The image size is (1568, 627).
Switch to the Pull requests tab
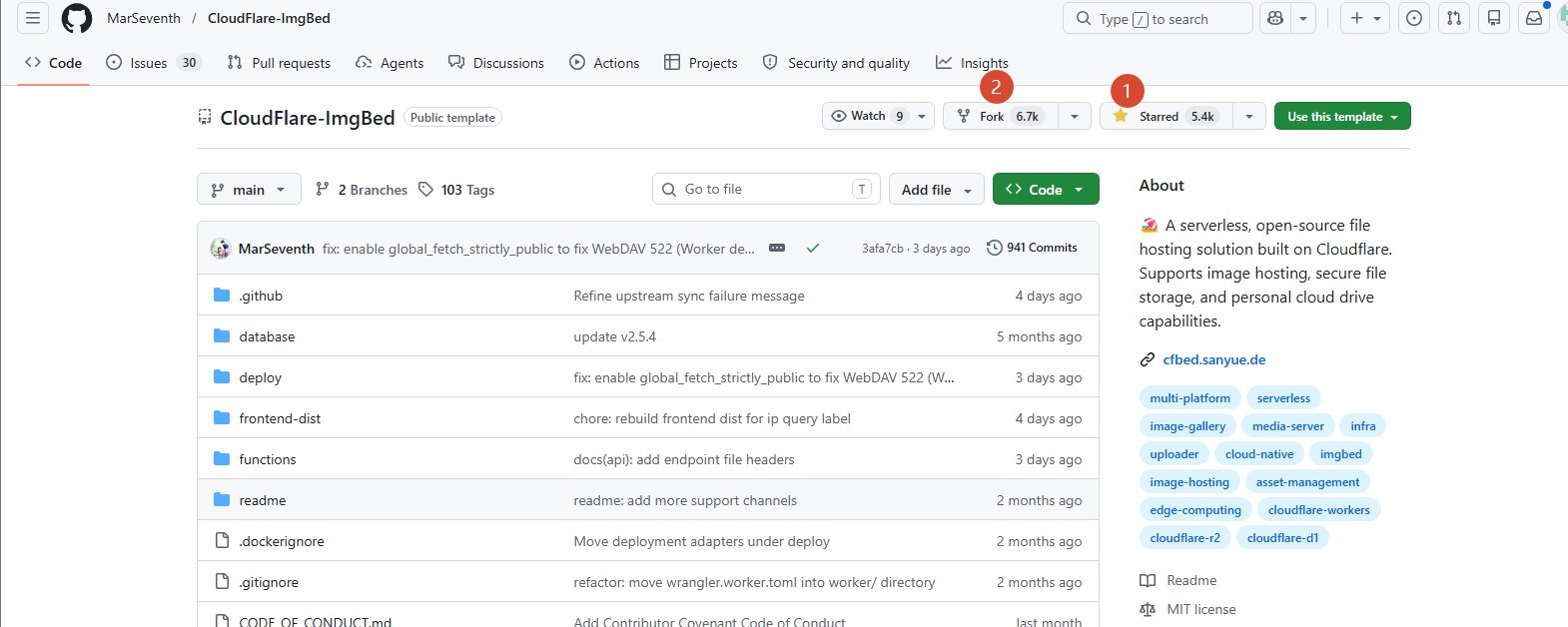click(279, 62)
